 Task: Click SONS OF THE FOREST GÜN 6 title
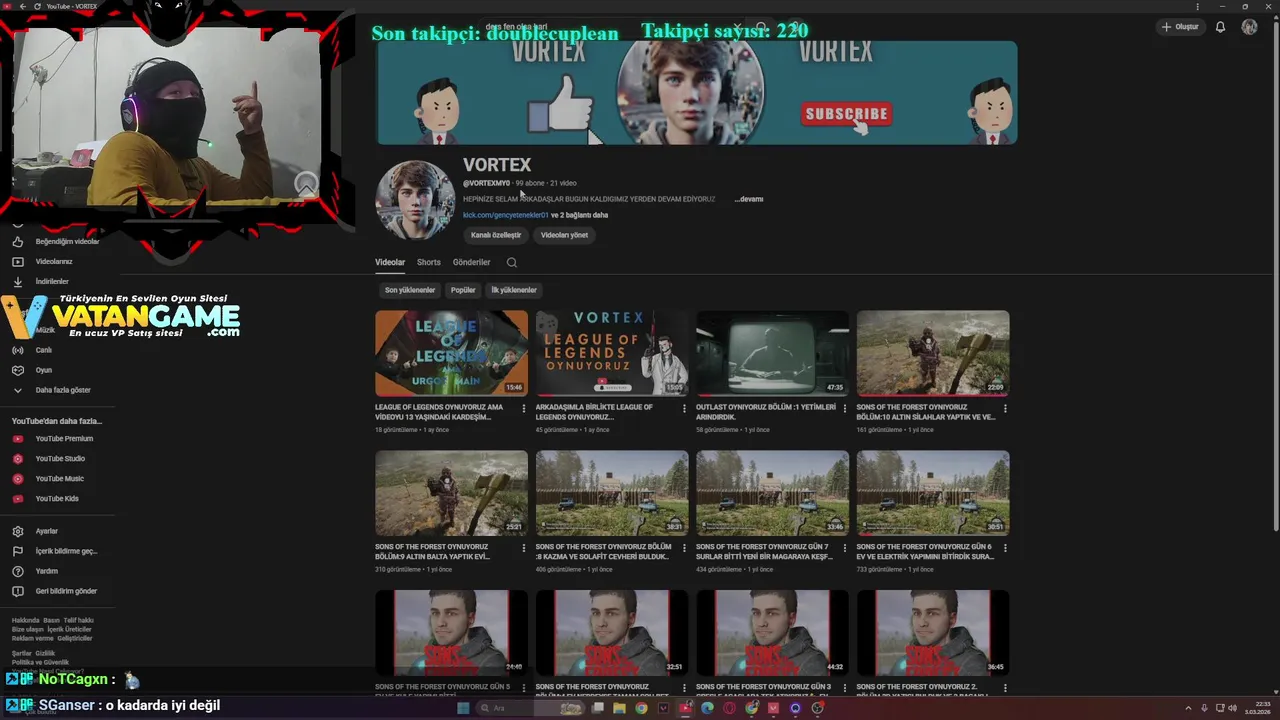925,552
